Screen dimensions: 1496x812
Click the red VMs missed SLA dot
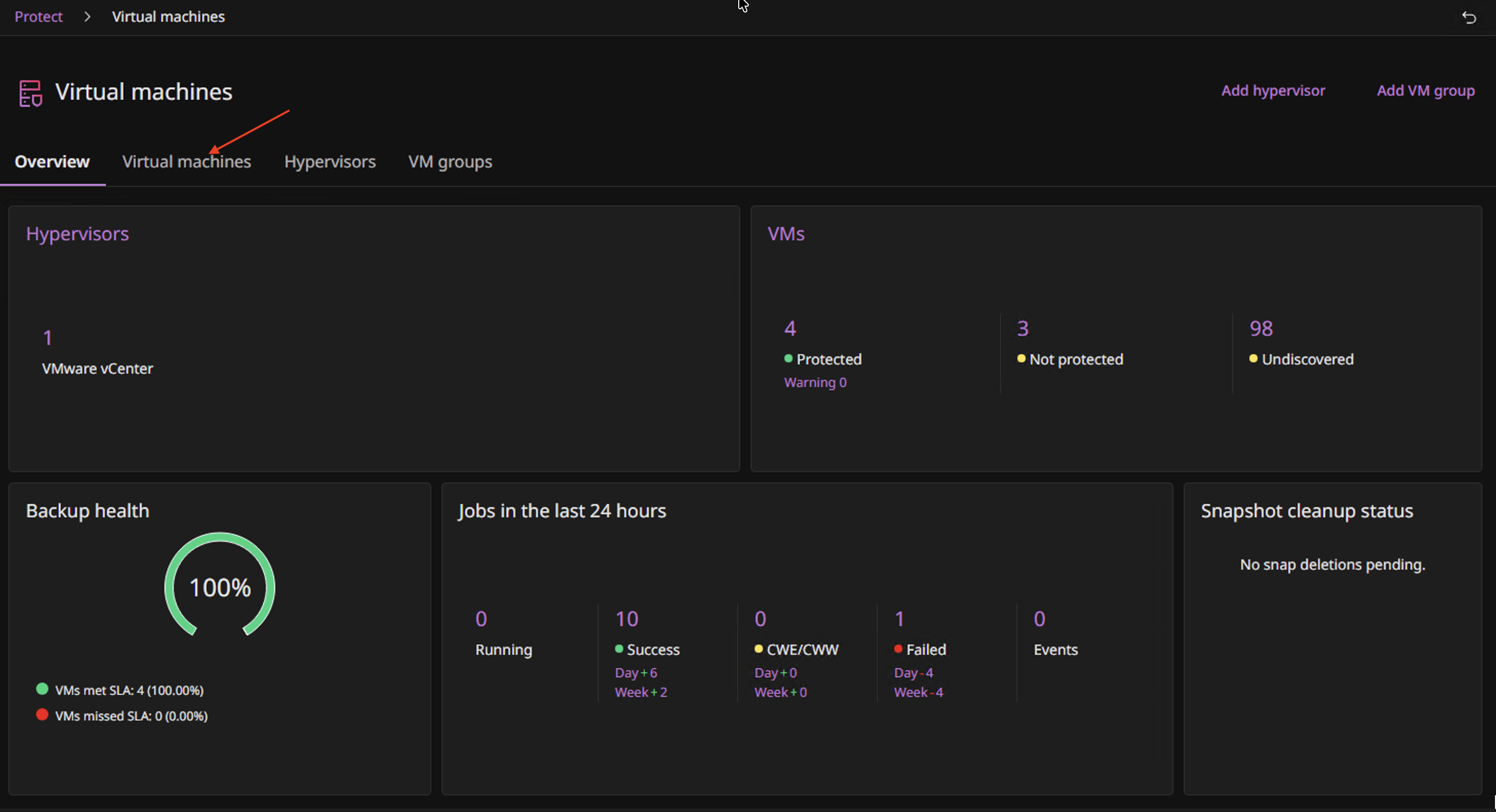coord(42,714)
